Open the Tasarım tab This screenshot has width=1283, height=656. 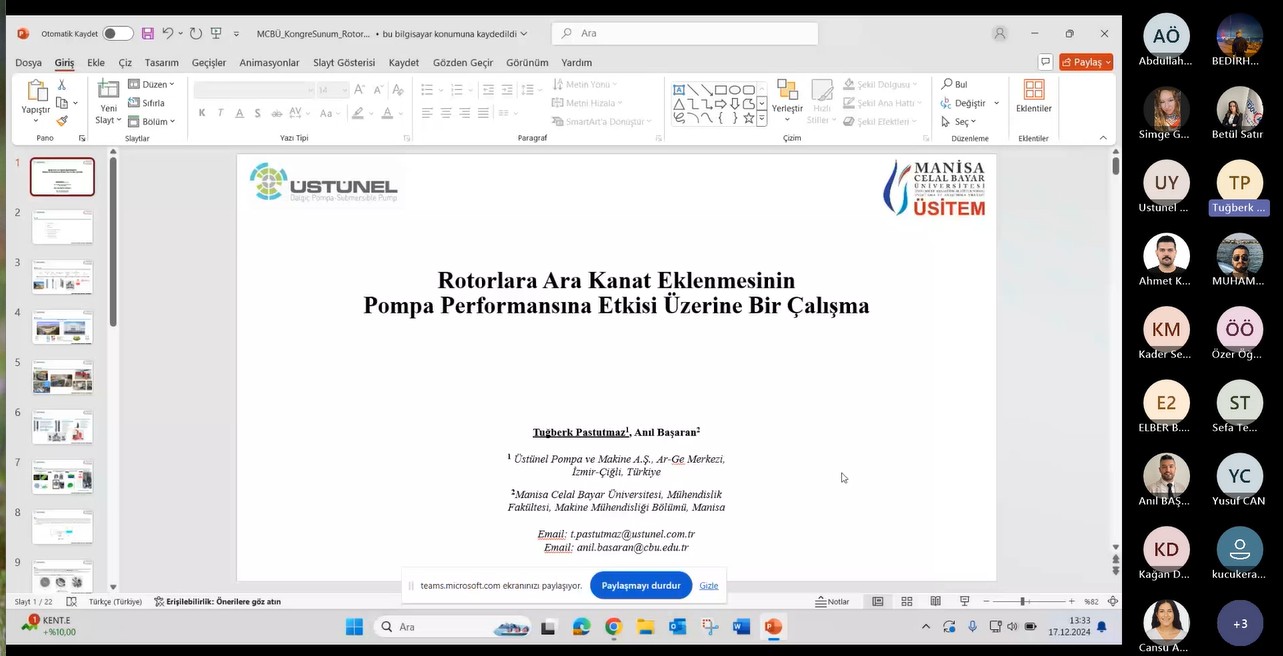161,62
